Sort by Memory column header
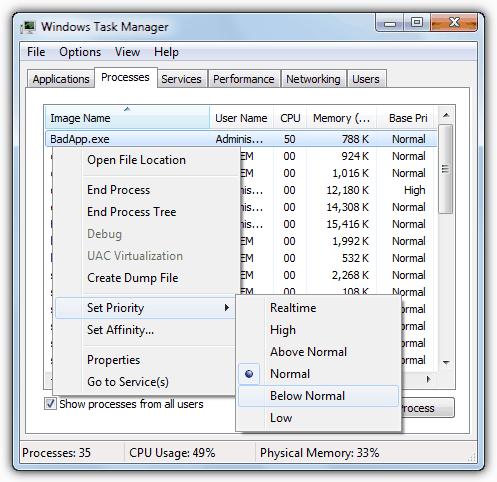 pyautogui.click(x=341, y=118)
